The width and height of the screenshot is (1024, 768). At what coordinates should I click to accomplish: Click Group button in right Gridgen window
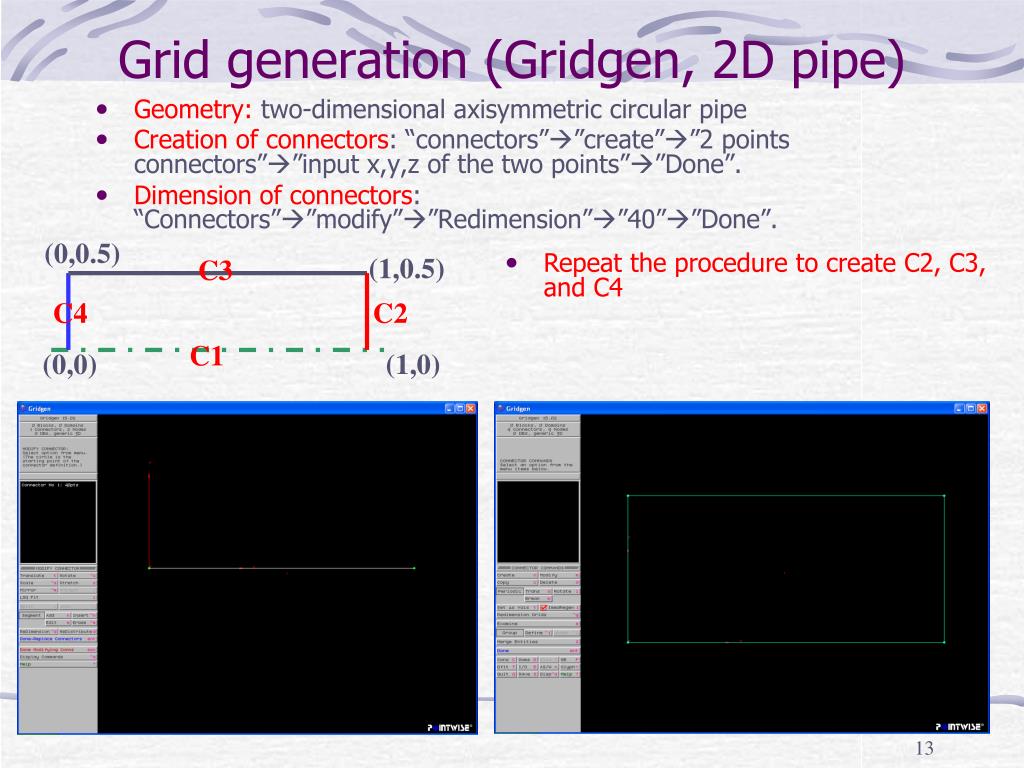509,633
